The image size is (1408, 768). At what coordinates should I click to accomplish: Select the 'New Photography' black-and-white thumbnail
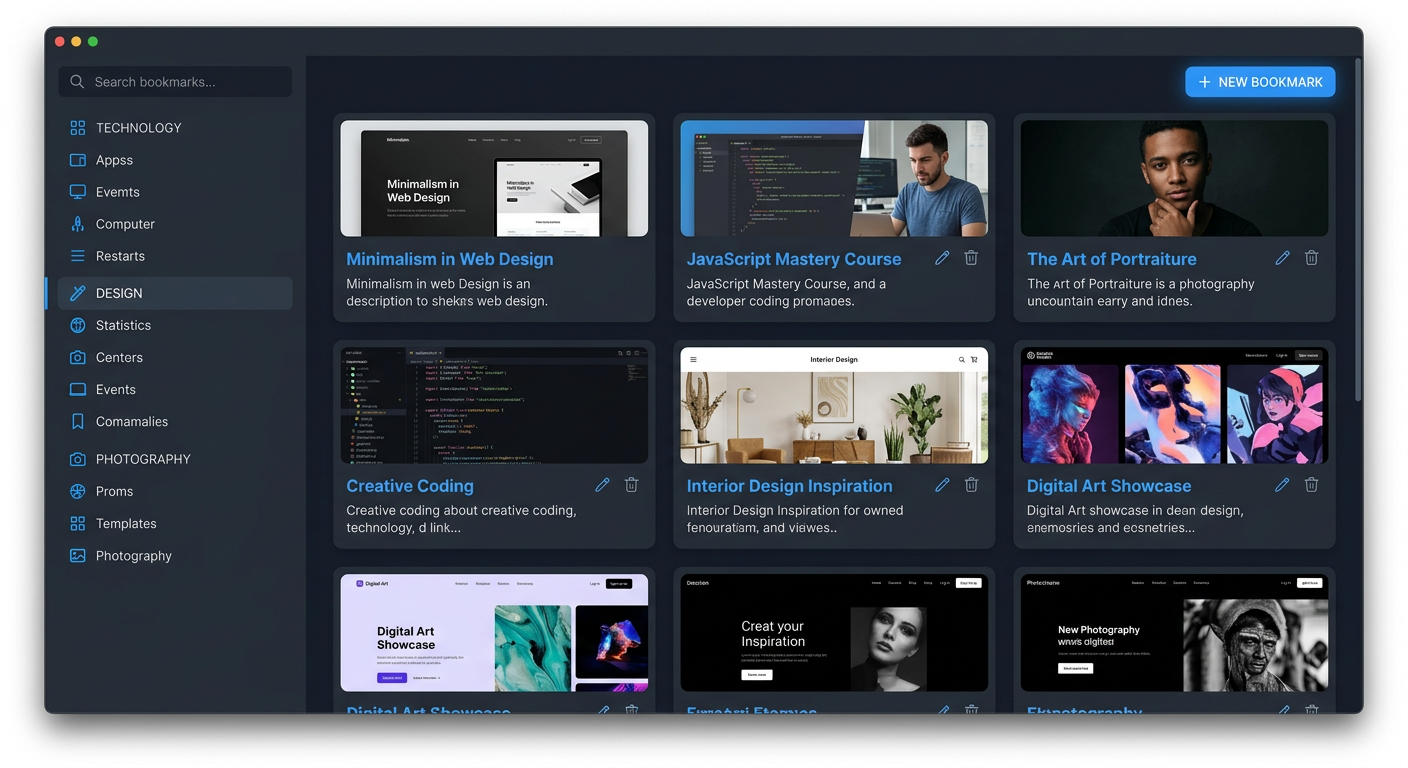point(1174,633)
